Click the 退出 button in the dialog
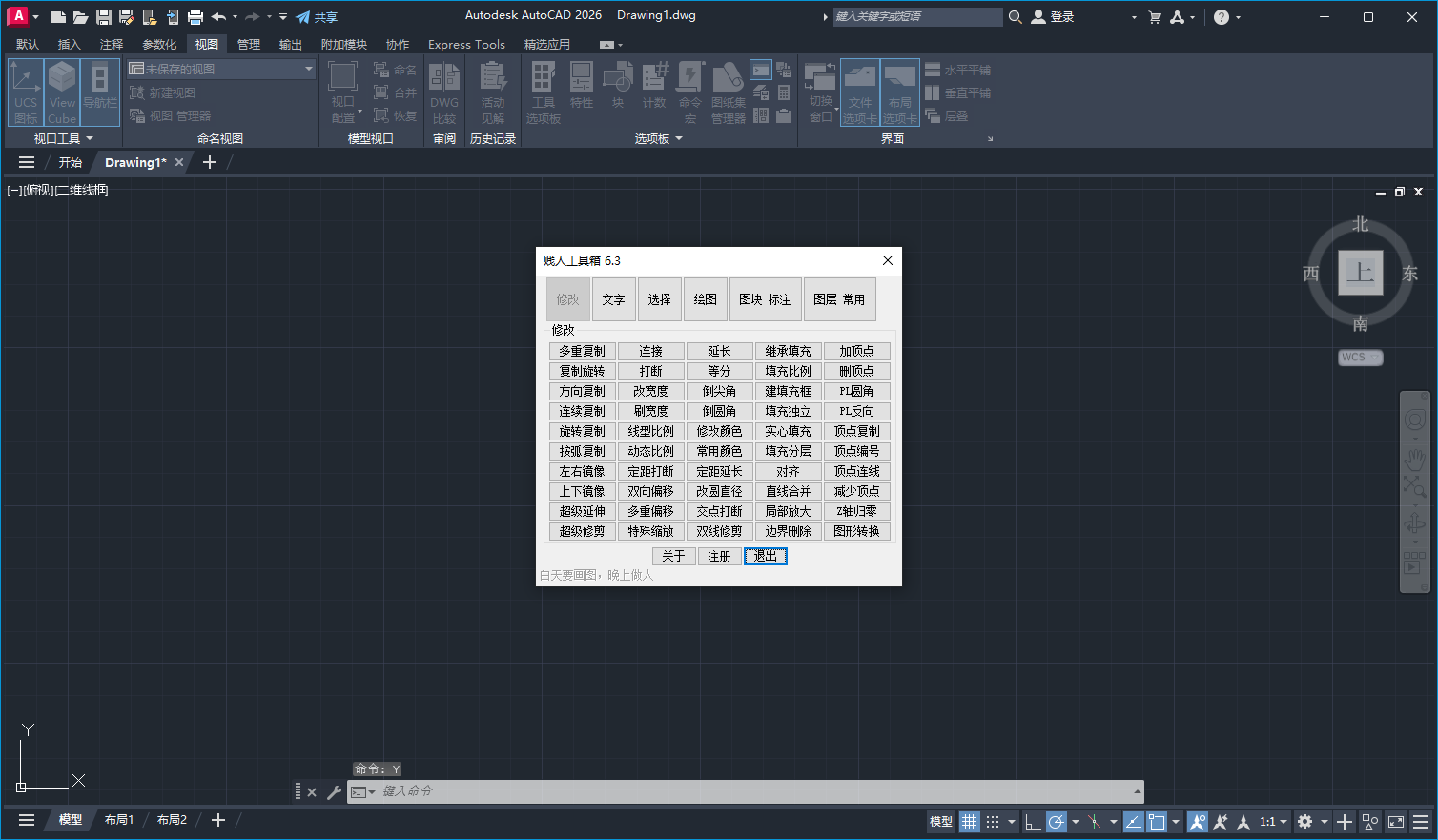This screenshot has width=1438, height=840. [765, 556]
